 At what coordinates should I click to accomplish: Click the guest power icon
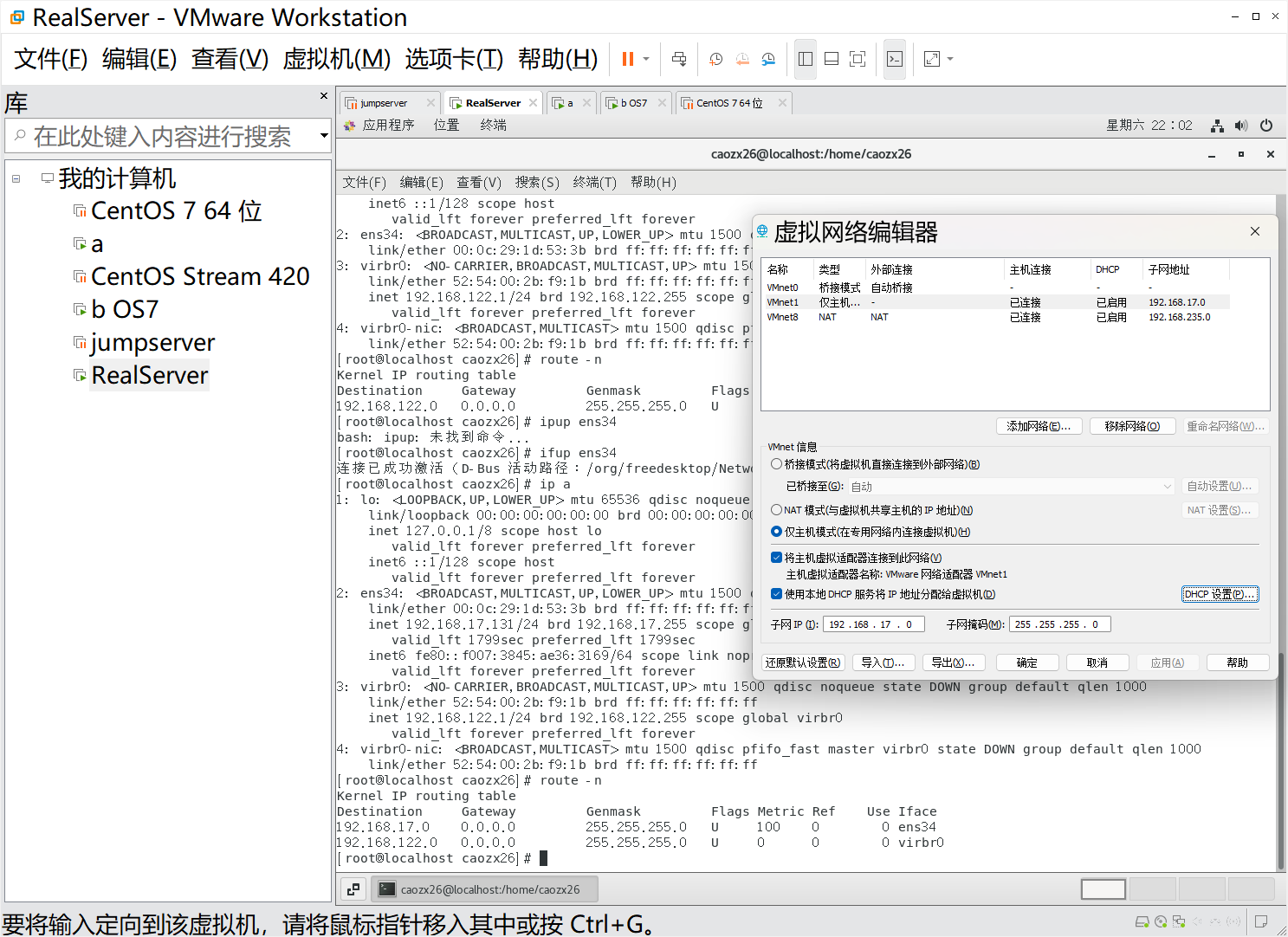tap(1266, 126)
